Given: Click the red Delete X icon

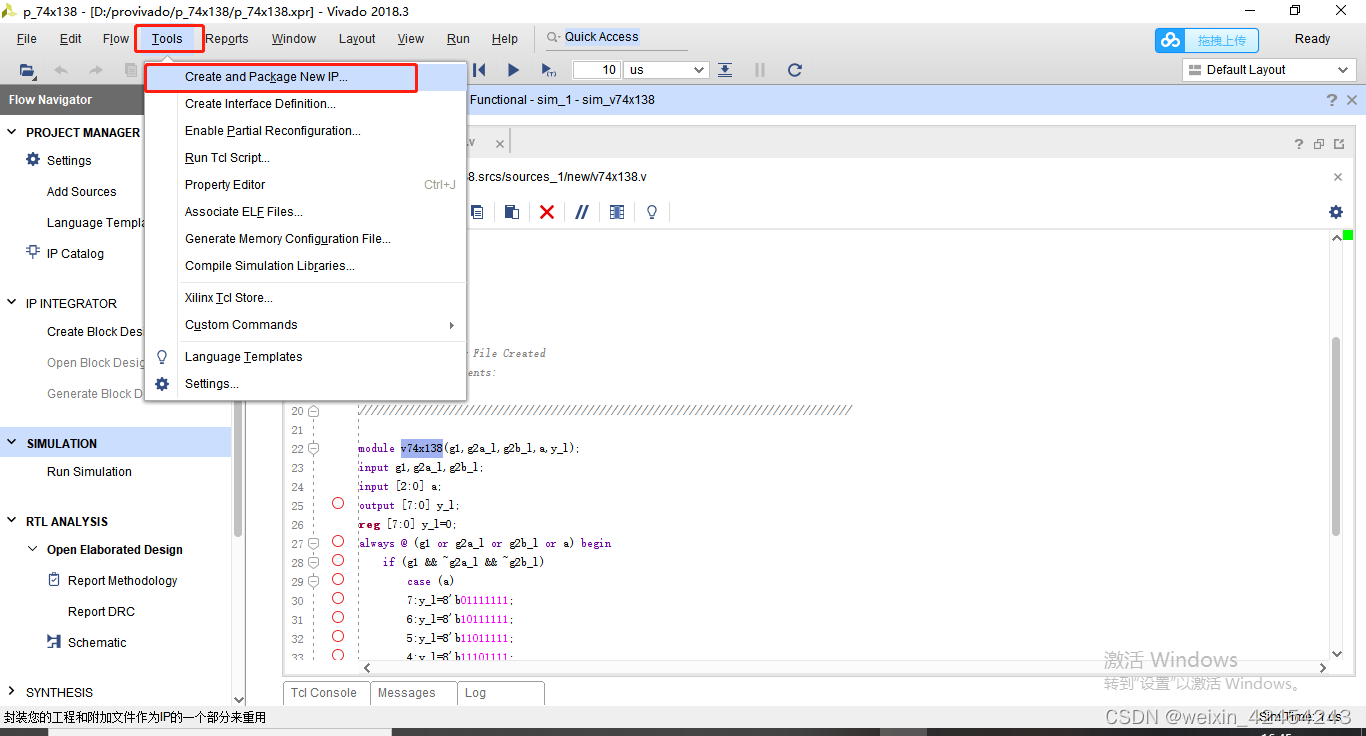Looking at the screenshot, I should [546, 212].
